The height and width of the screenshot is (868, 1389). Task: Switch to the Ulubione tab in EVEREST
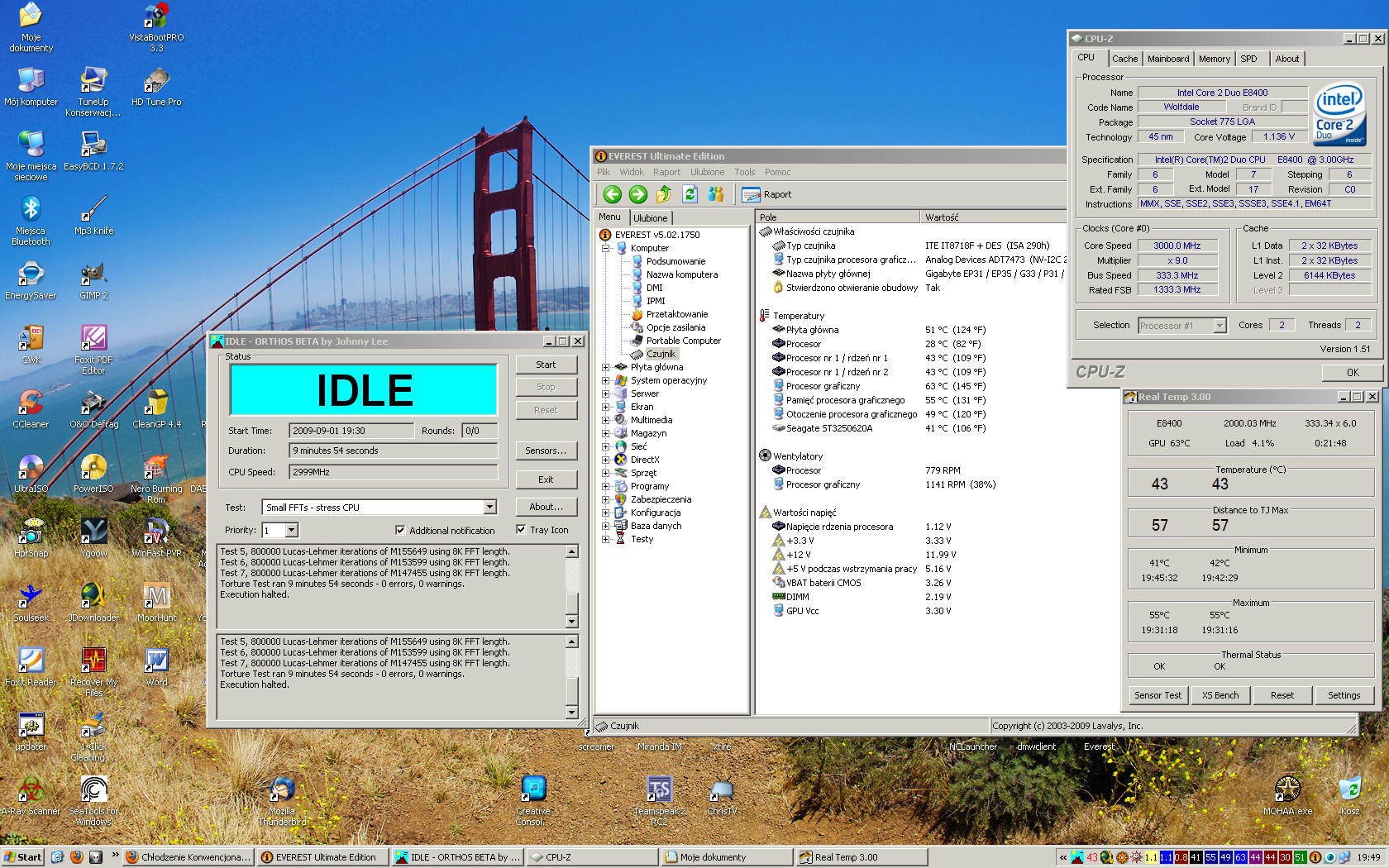click(651, 218)
